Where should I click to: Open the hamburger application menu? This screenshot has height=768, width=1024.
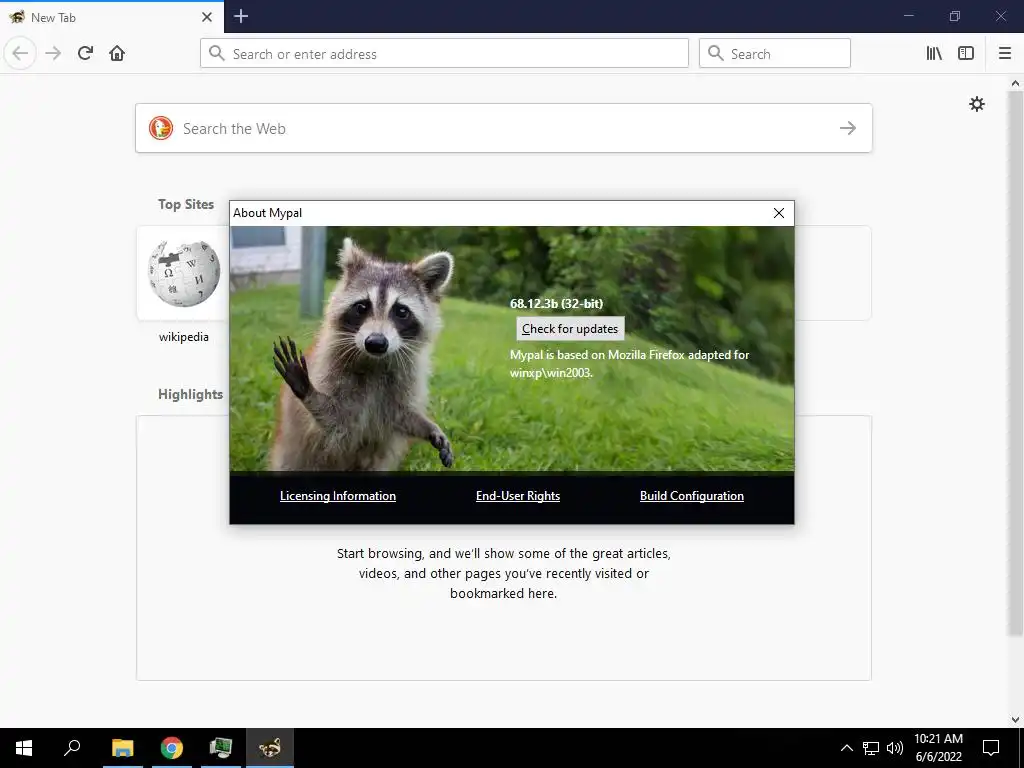pos(1005,54)
